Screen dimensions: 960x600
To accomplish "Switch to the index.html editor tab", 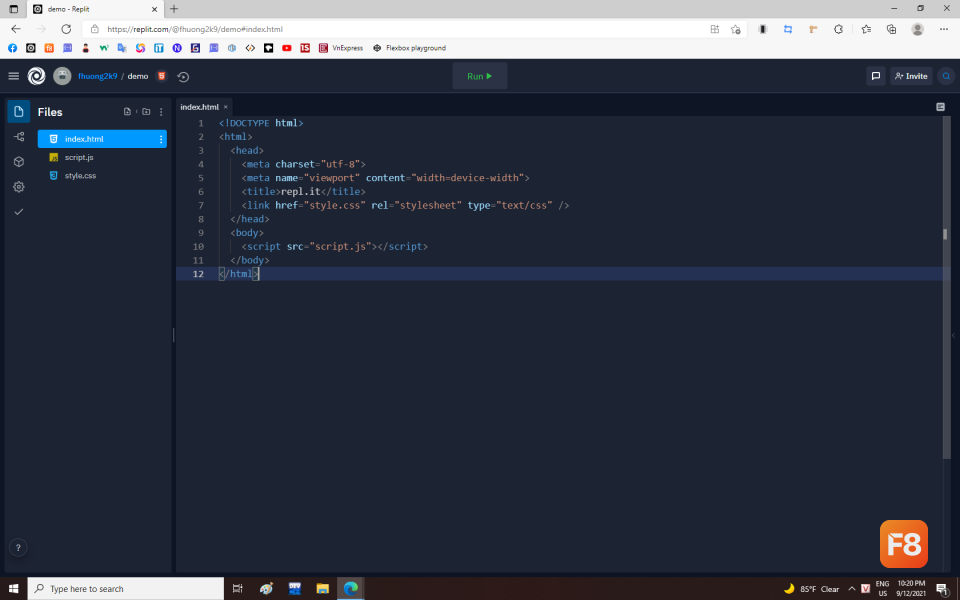I will click(200, 107).
